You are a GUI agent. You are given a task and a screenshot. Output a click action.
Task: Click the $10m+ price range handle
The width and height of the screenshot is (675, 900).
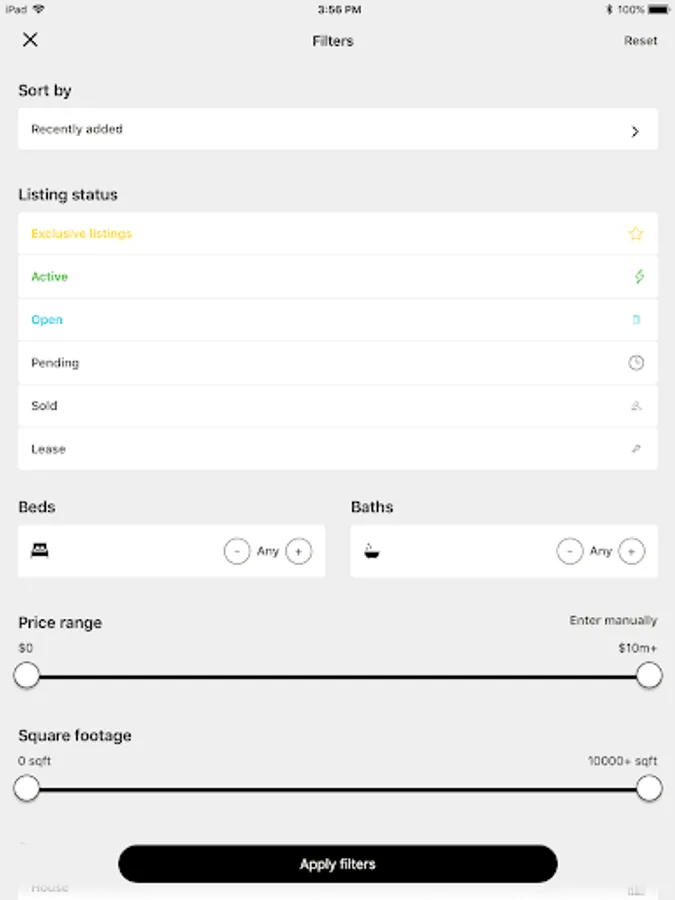649,675
